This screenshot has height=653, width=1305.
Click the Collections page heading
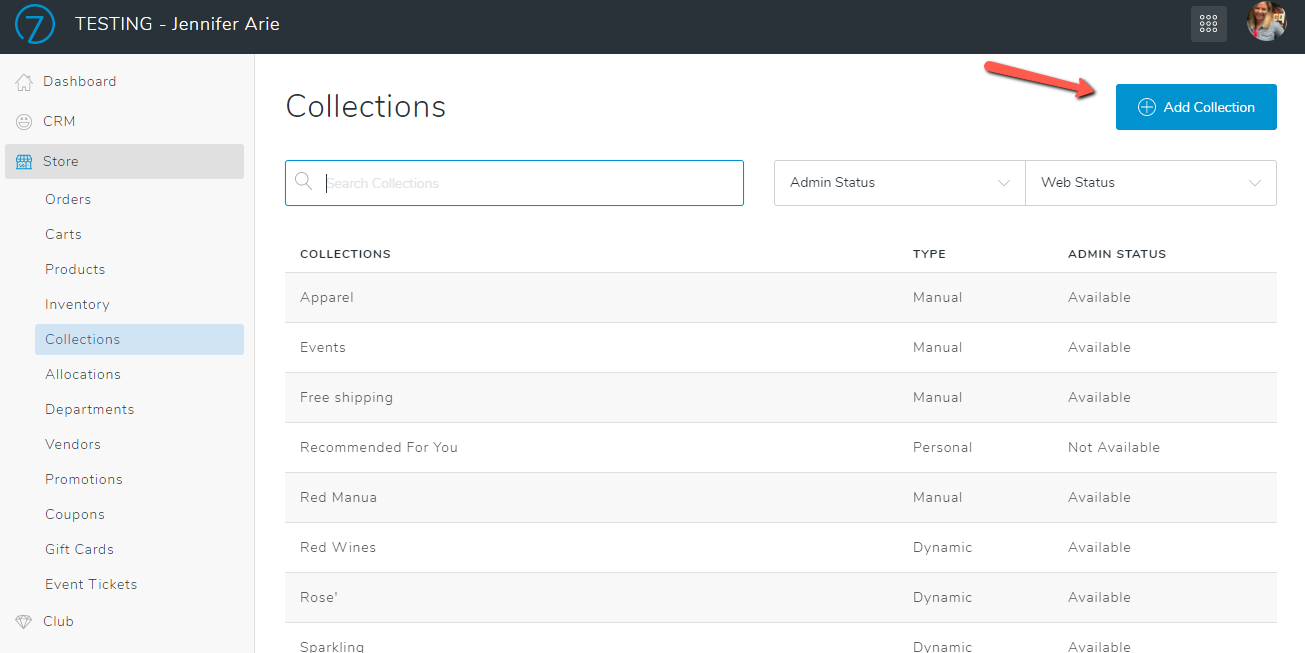tap(366, 106)
